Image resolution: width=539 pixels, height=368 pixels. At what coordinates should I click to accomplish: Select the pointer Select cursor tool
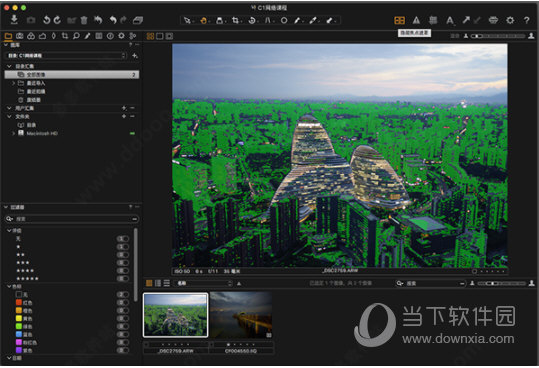click(187, 21)
